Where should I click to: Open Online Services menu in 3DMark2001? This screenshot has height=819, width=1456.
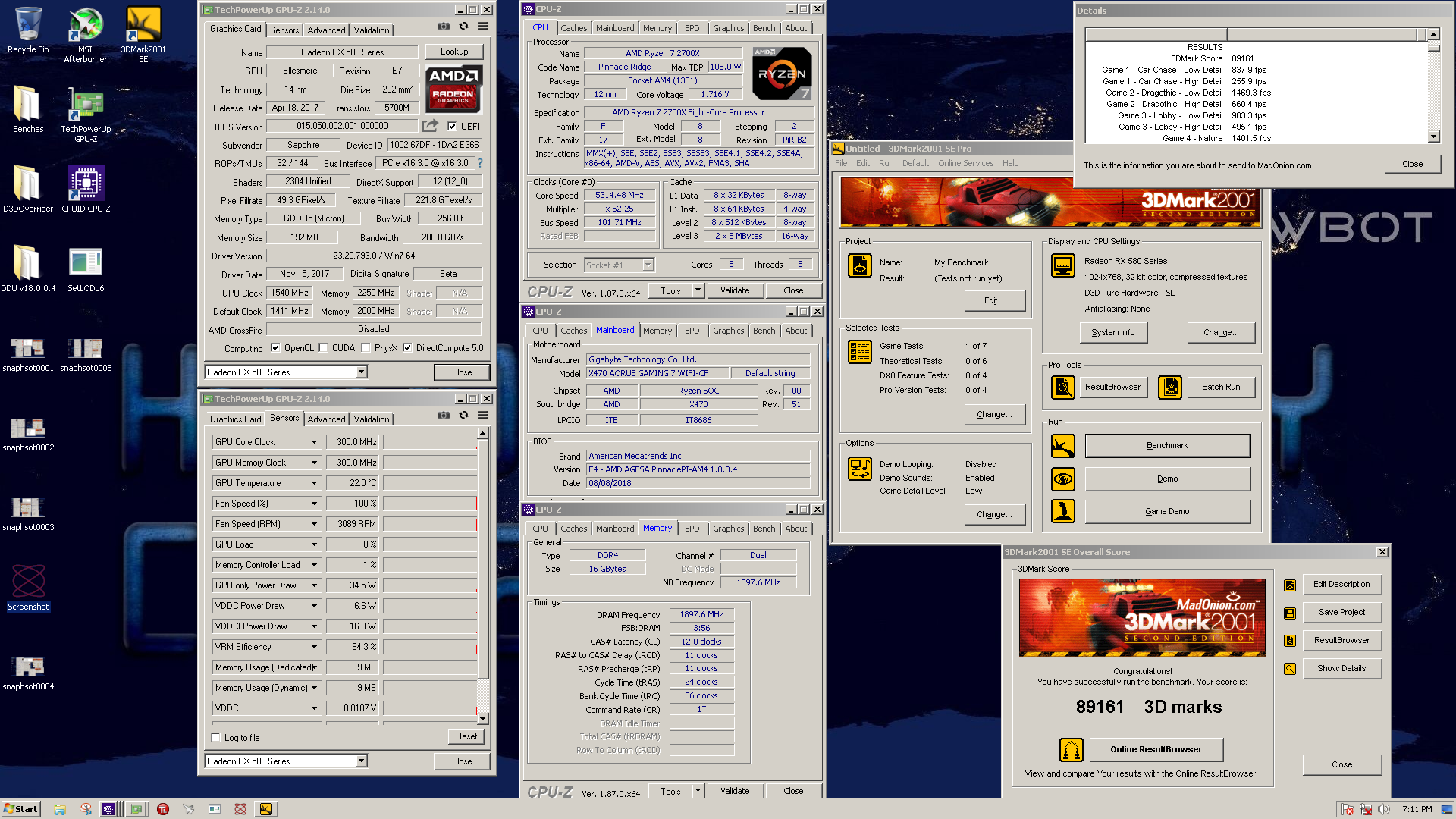click(965, 163)
